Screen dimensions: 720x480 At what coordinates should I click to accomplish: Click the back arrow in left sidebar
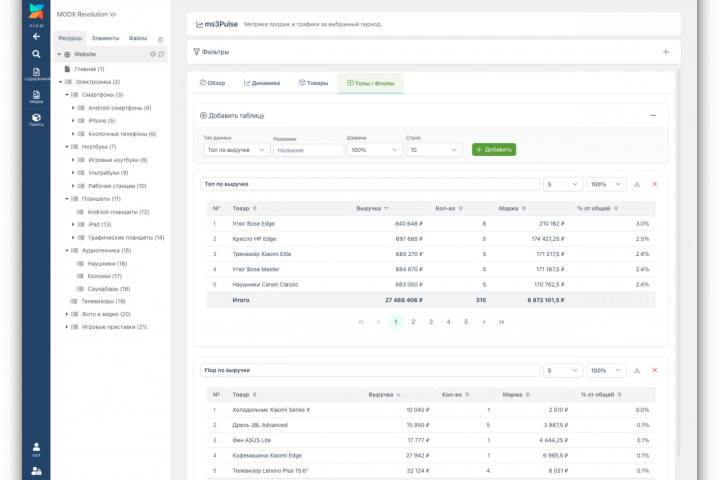tap(36, 36)
